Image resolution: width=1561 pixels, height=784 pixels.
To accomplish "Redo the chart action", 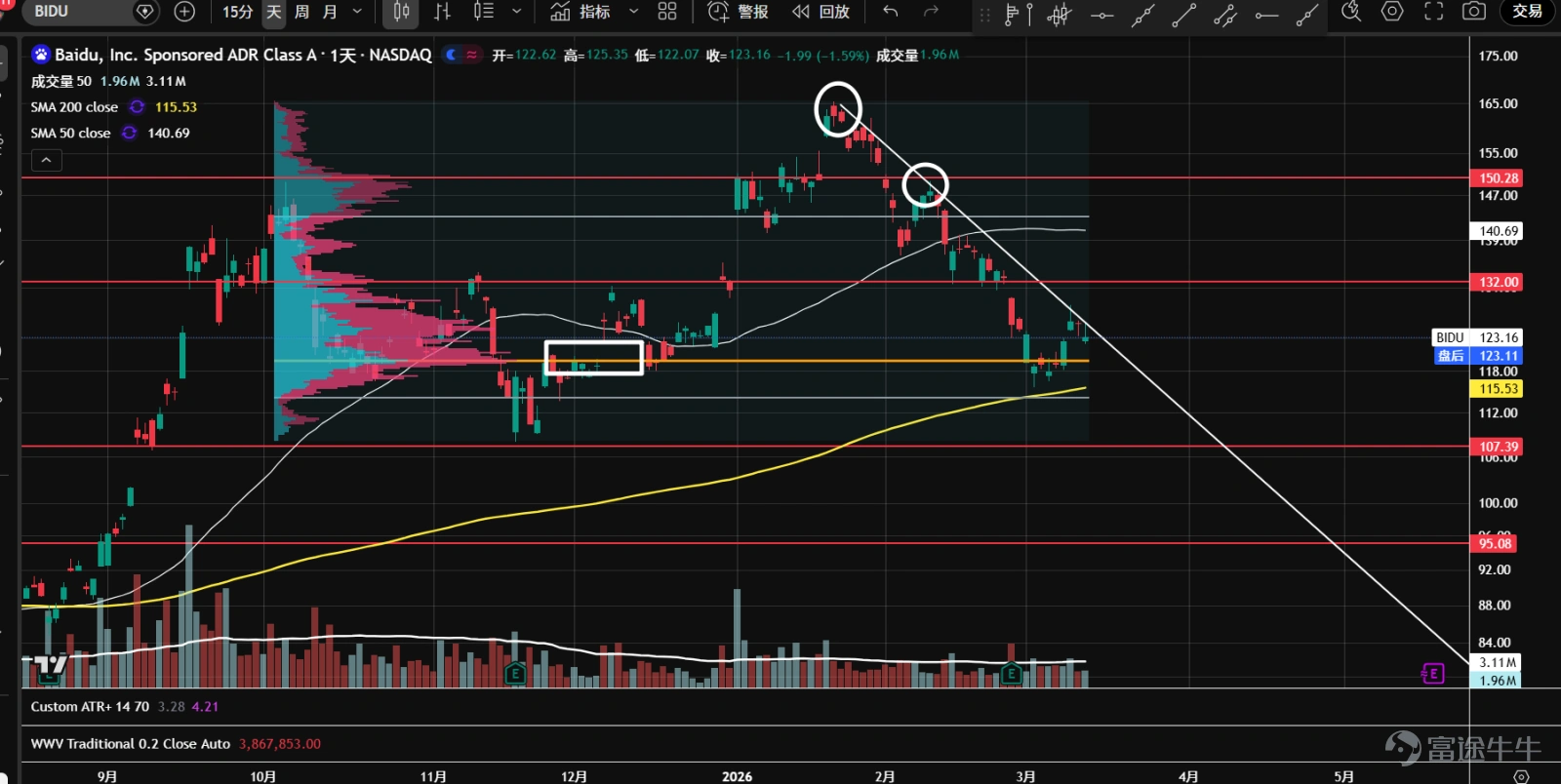I will click(x=931, y=12).
